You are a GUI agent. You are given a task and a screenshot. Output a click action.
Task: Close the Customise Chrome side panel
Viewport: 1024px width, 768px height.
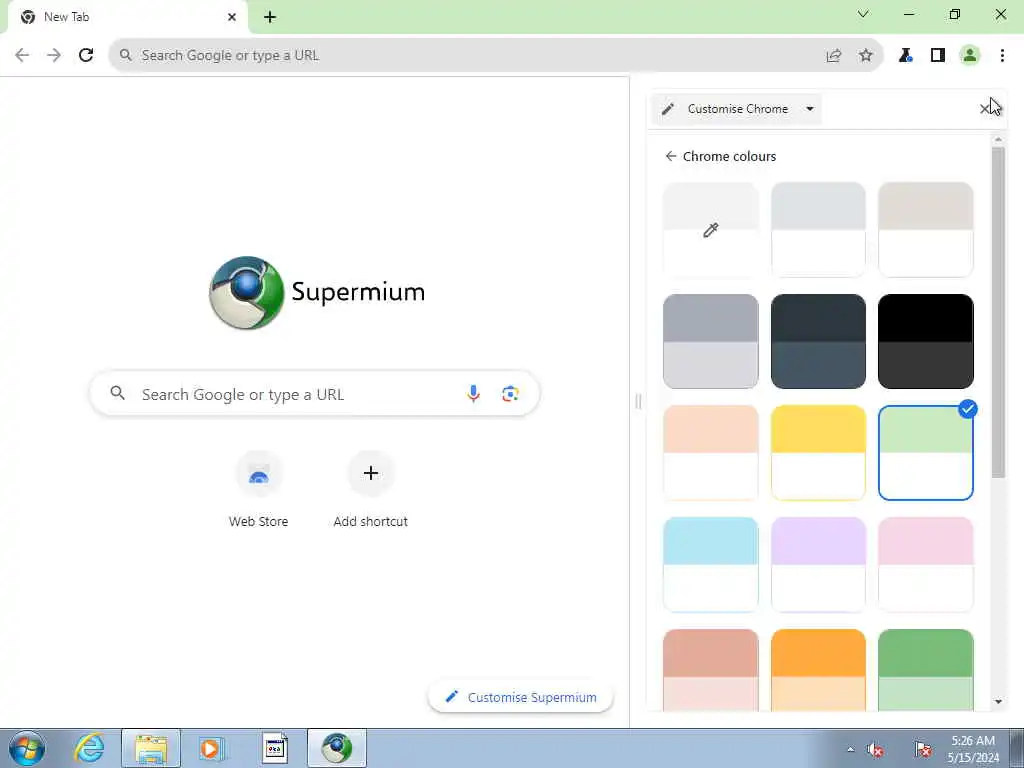click(x=985, y=109)
